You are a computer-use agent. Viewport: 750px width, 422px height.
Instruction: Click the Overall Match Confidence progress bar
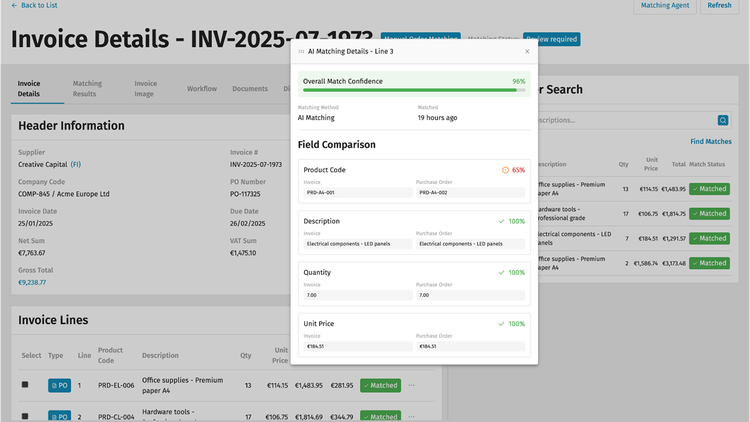[x=414, y=90]
